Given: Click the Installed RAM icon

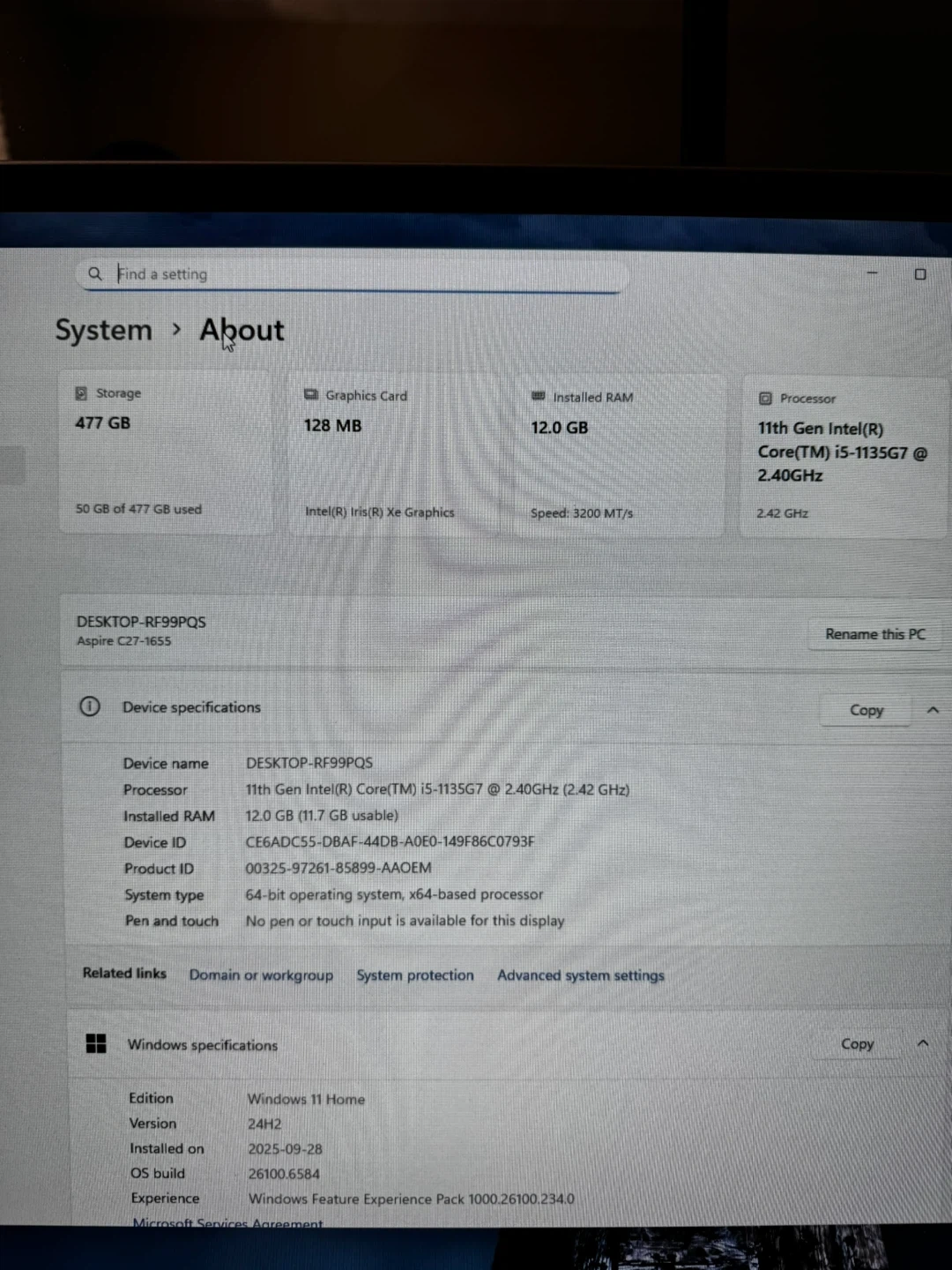Looking at the screenshot, I should click(x=539, y=397).
